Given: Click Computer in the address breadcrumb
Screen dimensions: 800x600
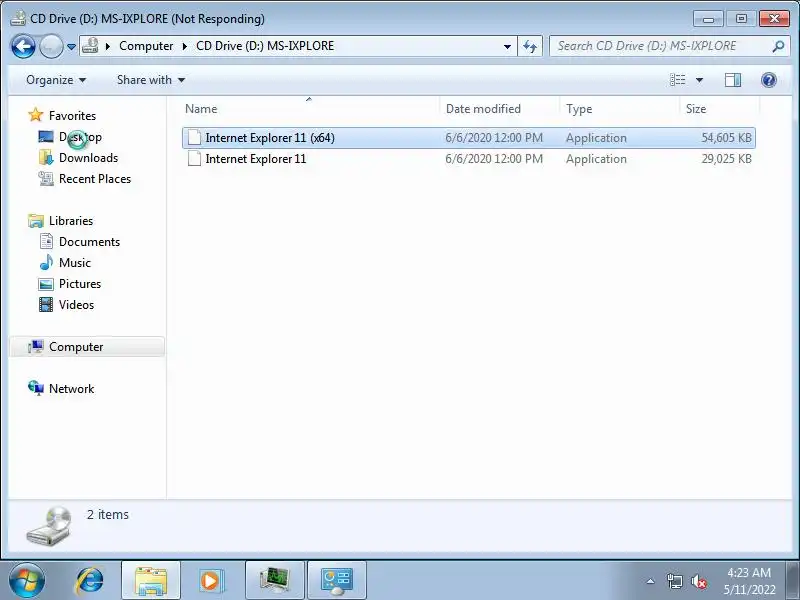Looking at the screenshot, I should [146, 46].
